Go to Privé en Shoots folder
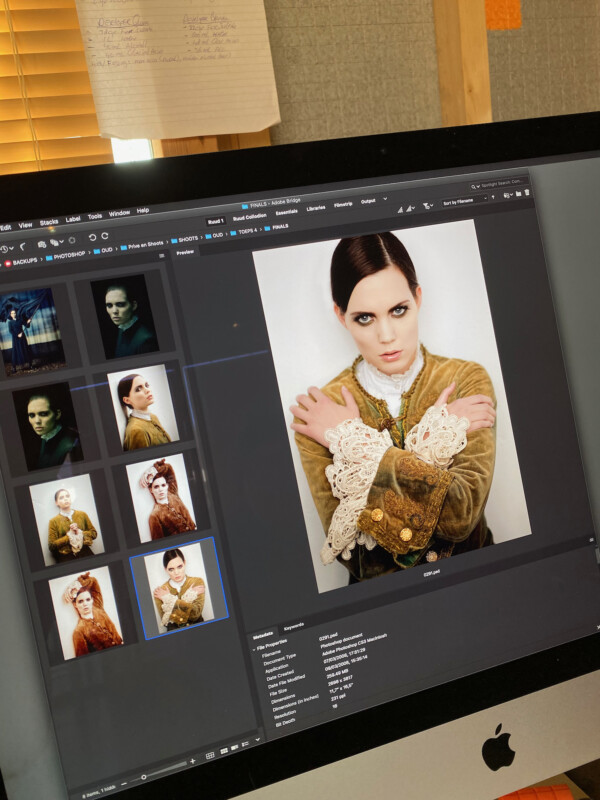This screenshot has width=600, height=800. [x=142, y=246]
